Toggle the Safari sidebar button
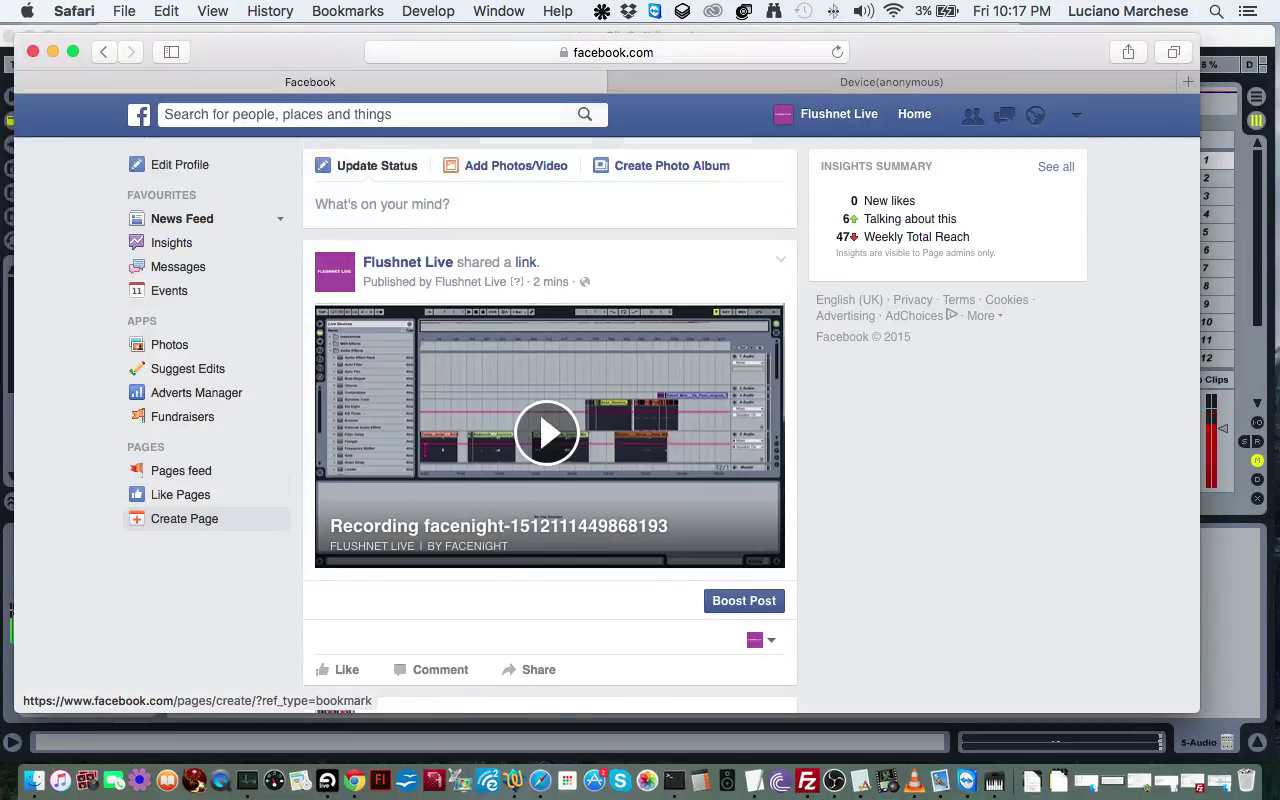Image resolution: width=1280 pixels, height=800 pixels. coord(171,52)
